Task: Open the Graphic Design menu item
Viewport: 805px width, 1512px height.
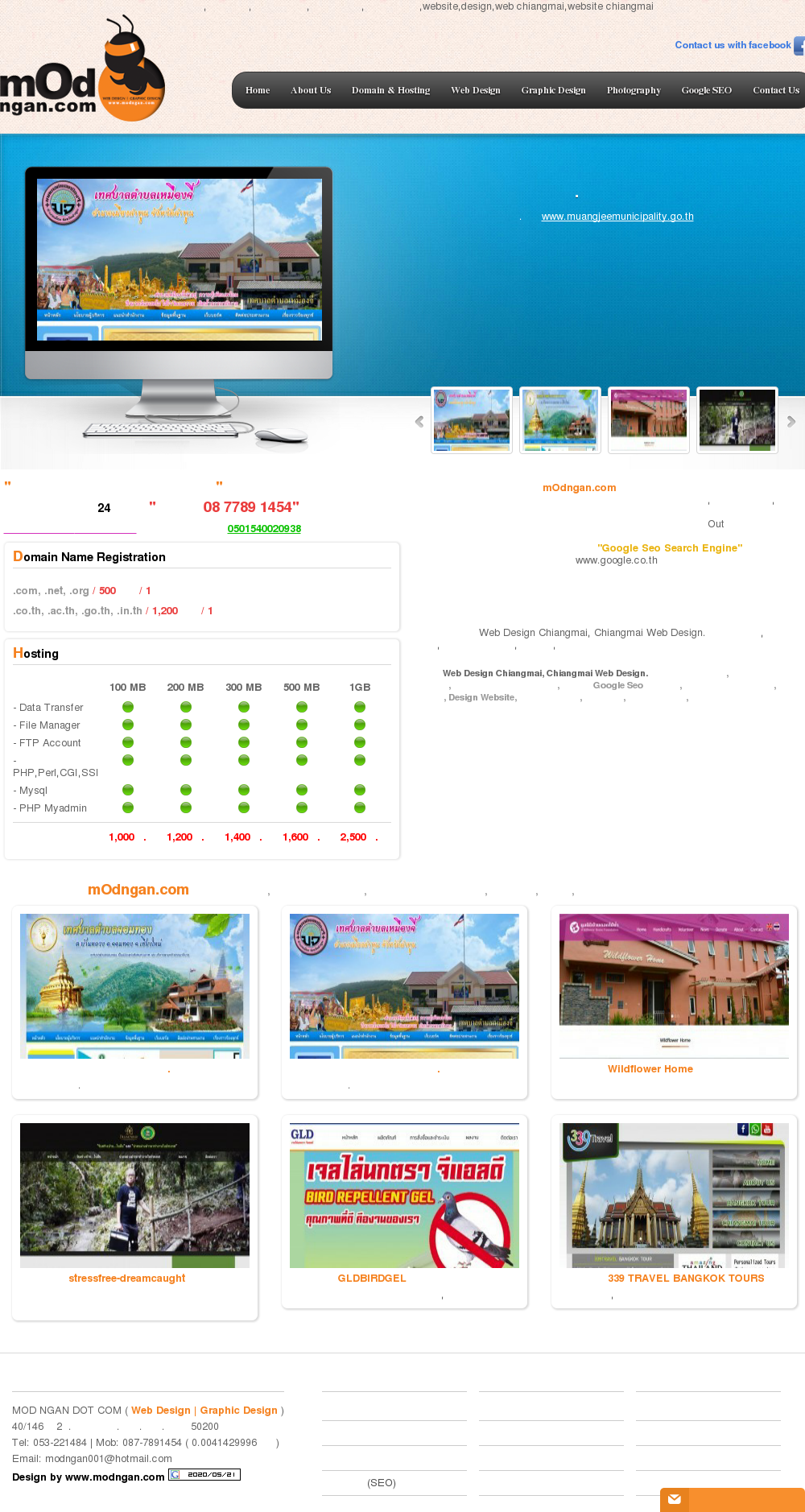Action: [x=553, y=90]
